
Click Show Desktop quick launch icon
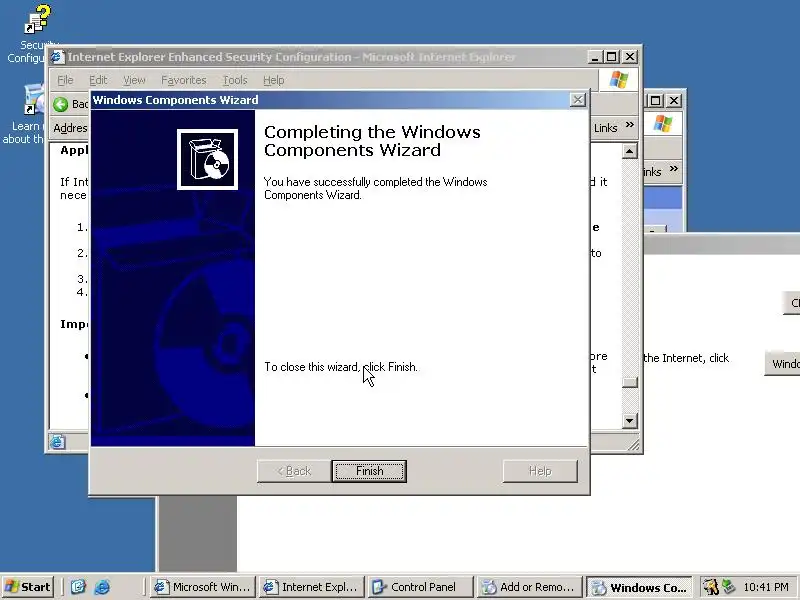pos(78,587)
